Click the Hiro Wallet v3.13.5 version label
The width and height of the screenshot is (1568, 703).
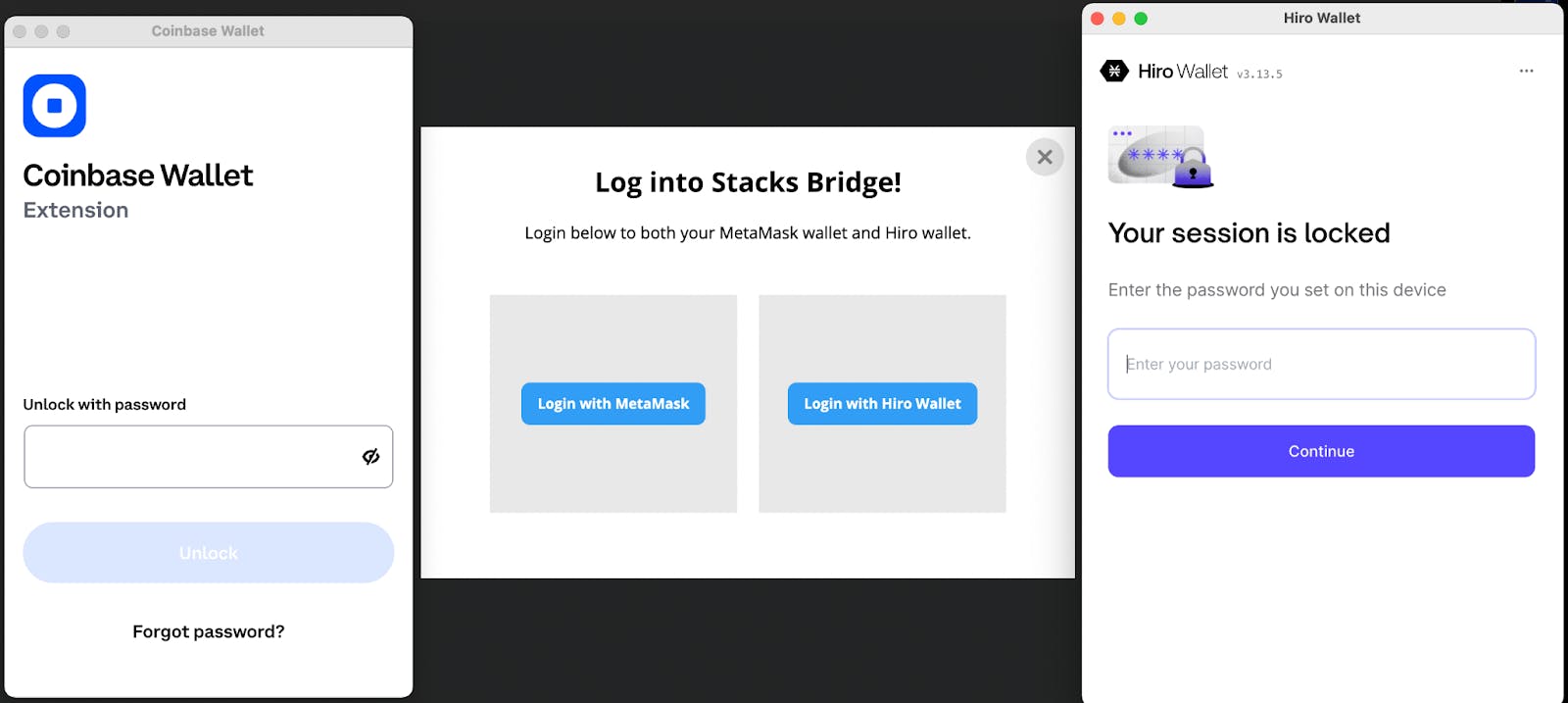click(1259, 74)
